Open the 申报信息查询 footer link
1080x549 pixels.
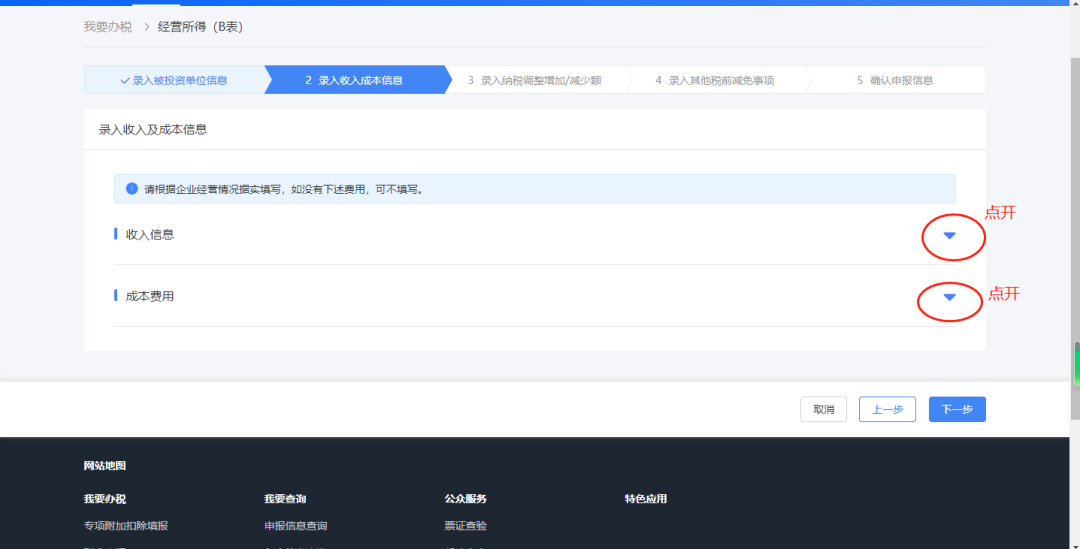click(x=295, y=526)
